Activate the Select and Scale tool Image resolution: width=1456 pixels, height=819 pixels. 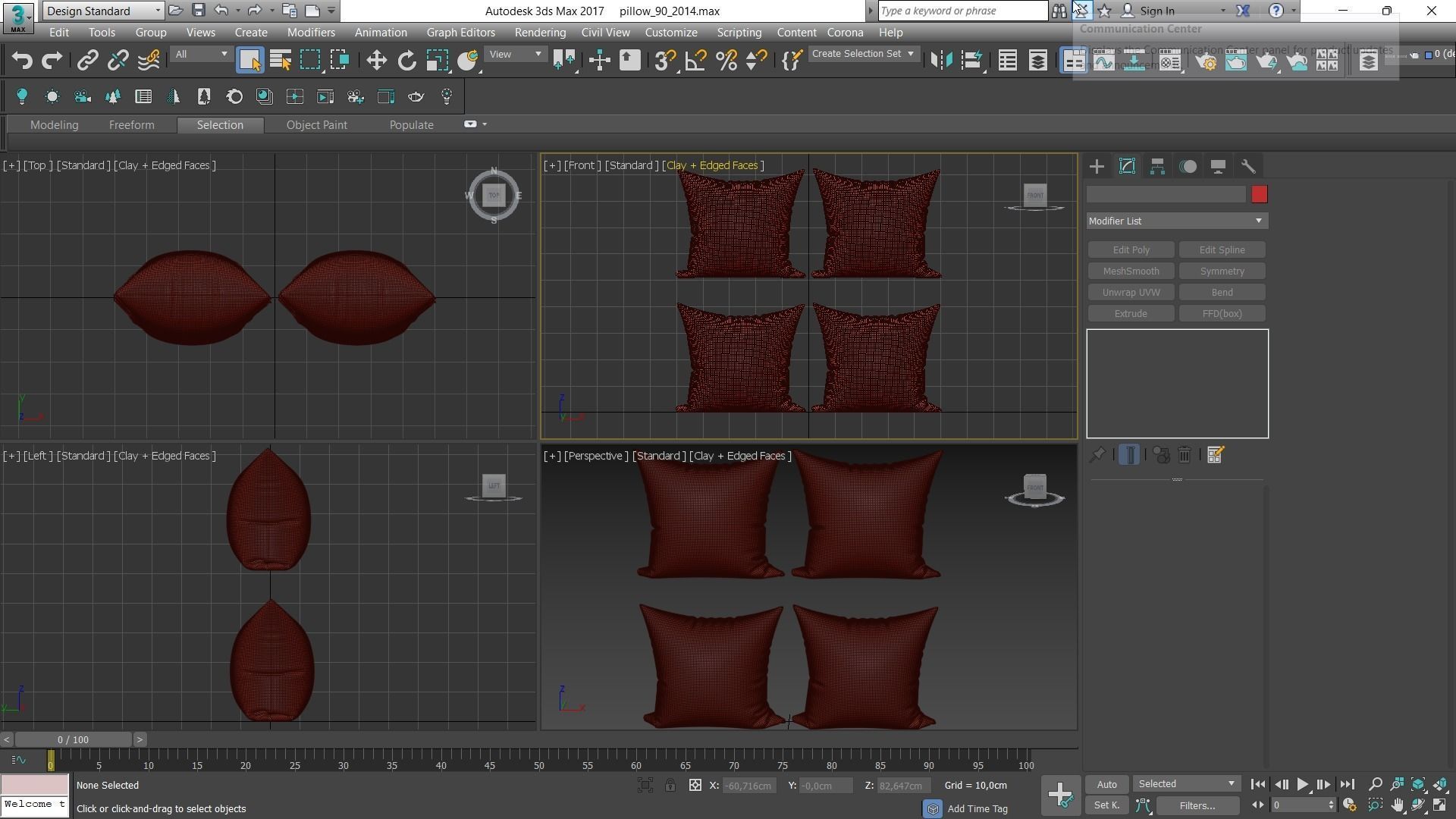click(437, 61)
